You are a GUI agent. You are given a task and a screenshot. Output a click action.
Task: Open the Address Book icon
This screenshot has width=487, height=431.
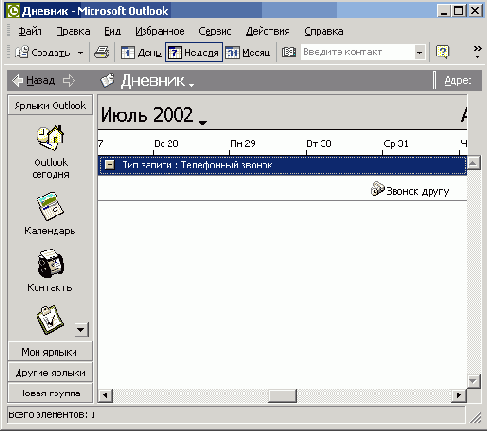tap(289, 52)
